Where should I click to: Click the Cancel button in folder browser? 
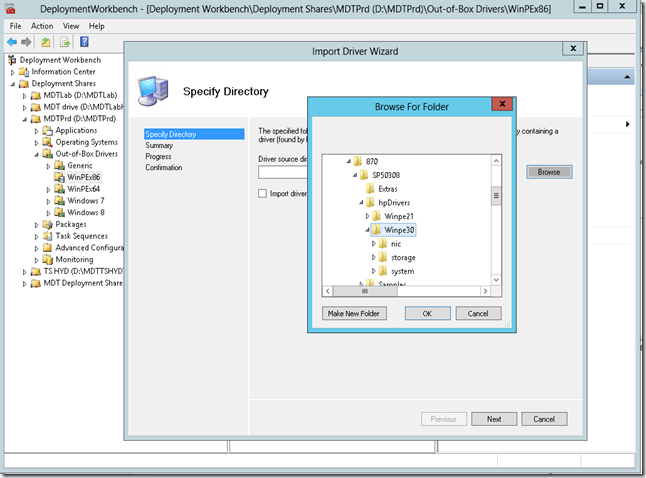point(478,313)
